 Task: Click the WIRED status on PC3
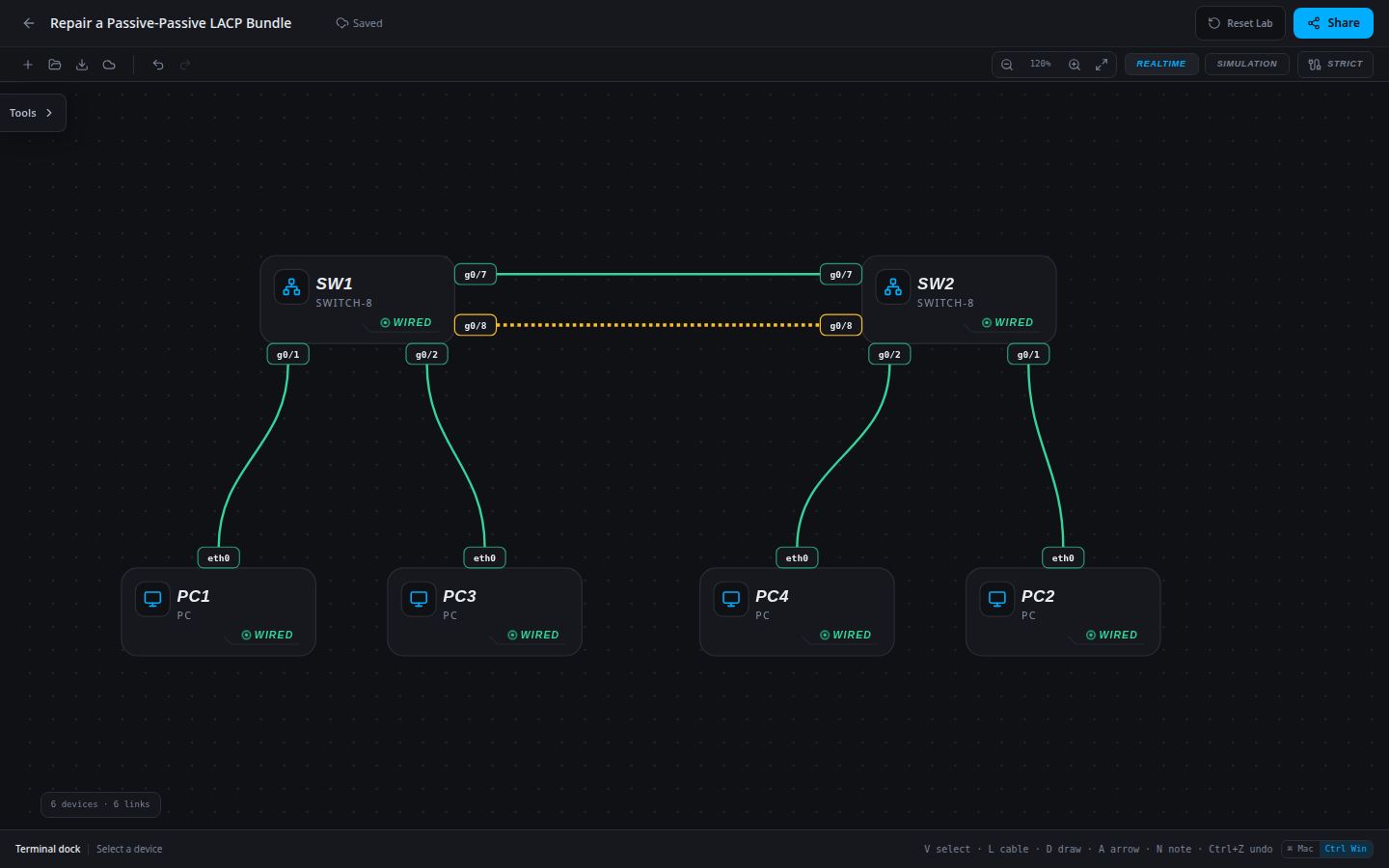click(533, 636)
